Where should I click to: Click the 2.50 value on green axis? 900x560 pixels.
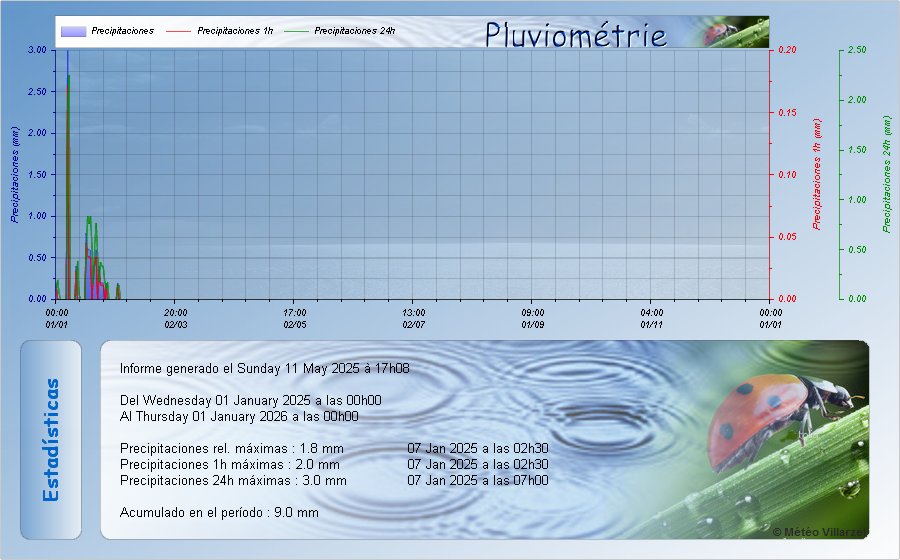pyautogui.click(x=857, y=50)
